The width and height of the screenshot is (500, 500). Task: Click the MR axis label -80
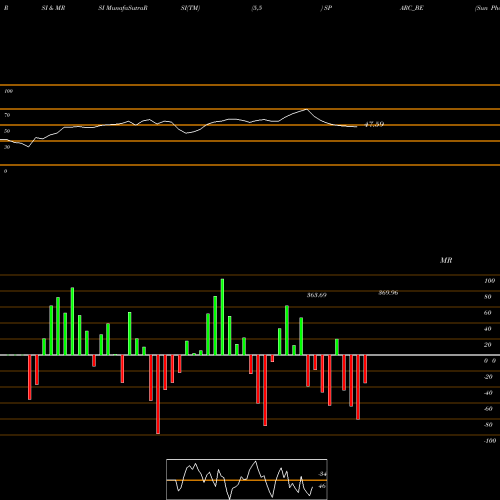[x=488, y=425]
